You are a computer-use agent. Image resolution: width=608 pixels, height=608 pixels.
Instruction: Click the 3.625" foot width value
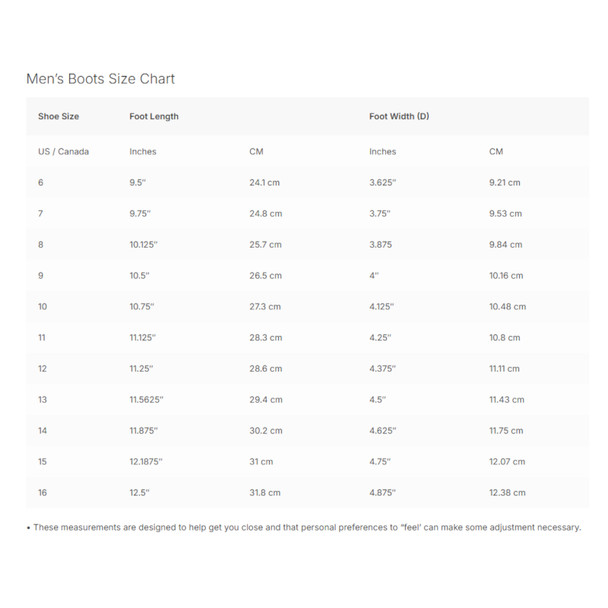point(383,183)
